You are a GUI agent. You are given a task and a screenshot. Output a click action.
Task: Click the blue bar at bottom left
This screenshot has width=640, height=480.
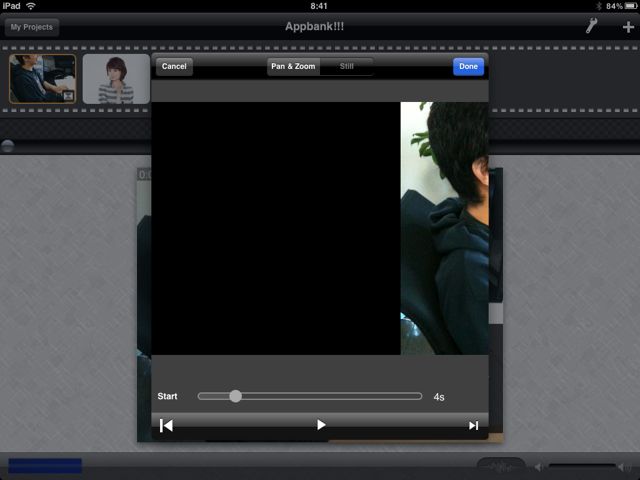[45, 466]
